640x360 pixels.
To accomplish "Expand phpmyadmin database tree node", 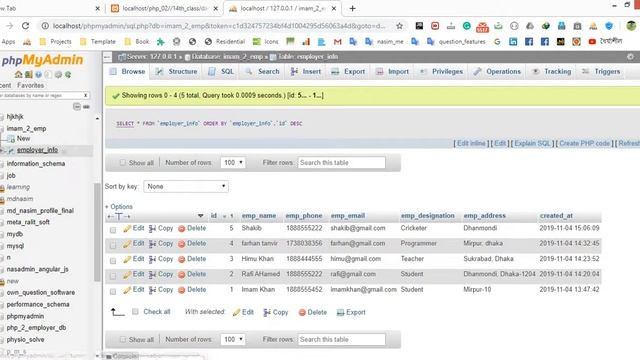I will point(2,316).
